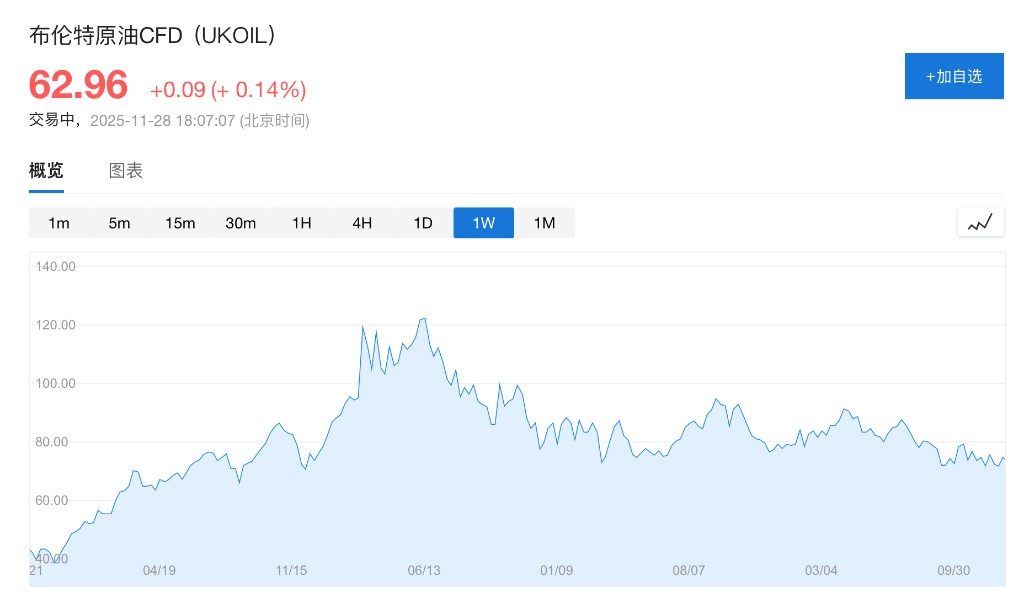
Task: Select the 5m timeframe
Action: point(120,223)
